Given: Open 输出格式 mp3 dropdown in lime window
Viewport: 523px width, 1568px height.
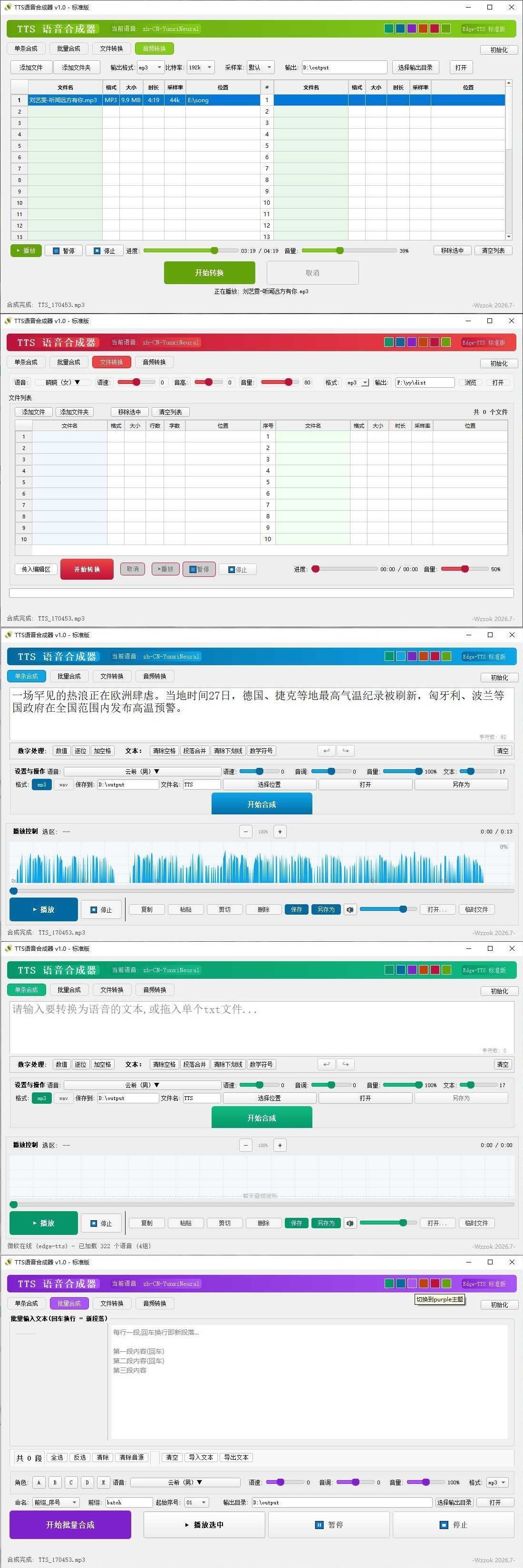Looking at the screenshot, I should pyautogui.click(x=150, y=67).
